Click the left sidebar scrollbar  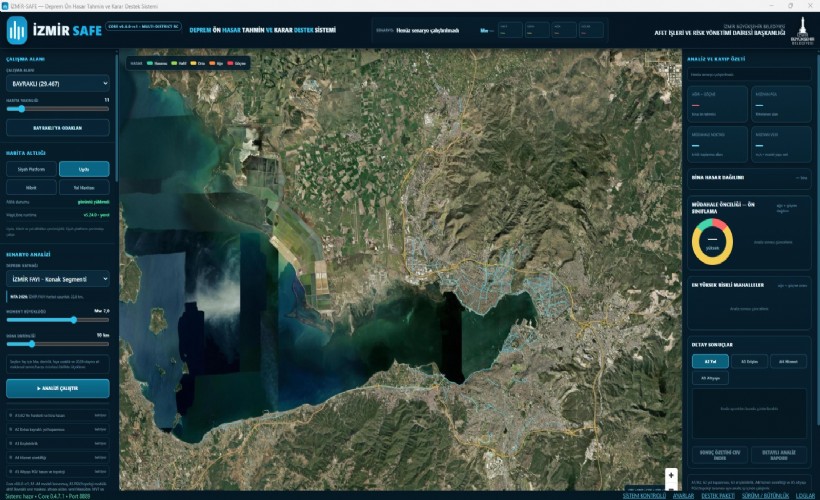(x=116, y=116)
